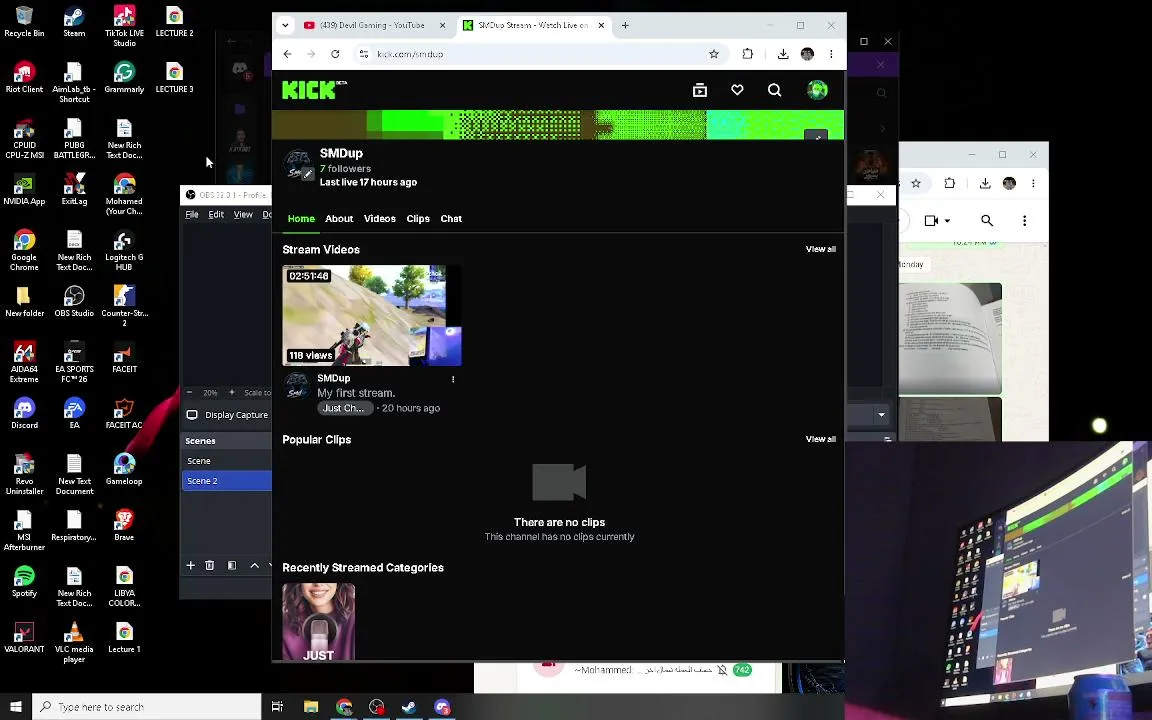Switch to Kick Clips tab
The width and height of the screenshot is (1152, 720).
(418, 219)
